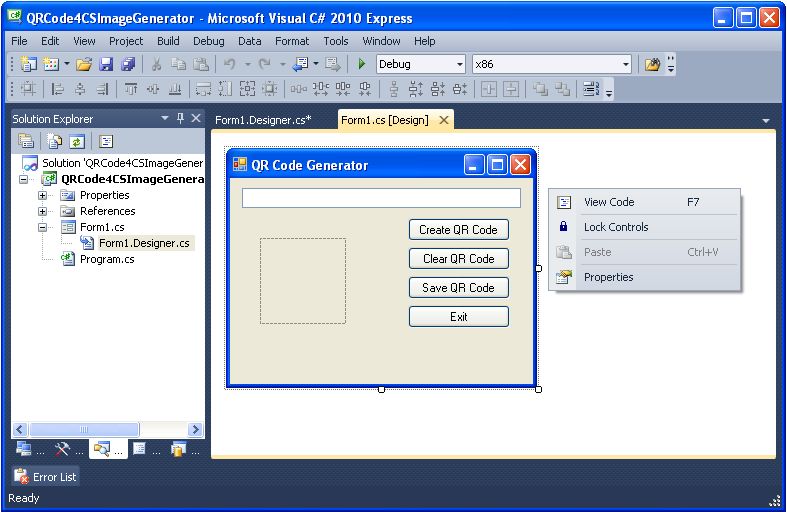Open the Undo history dropdown arrow
The height and width of the screenshot is (512, 787).
pos(247,64)
